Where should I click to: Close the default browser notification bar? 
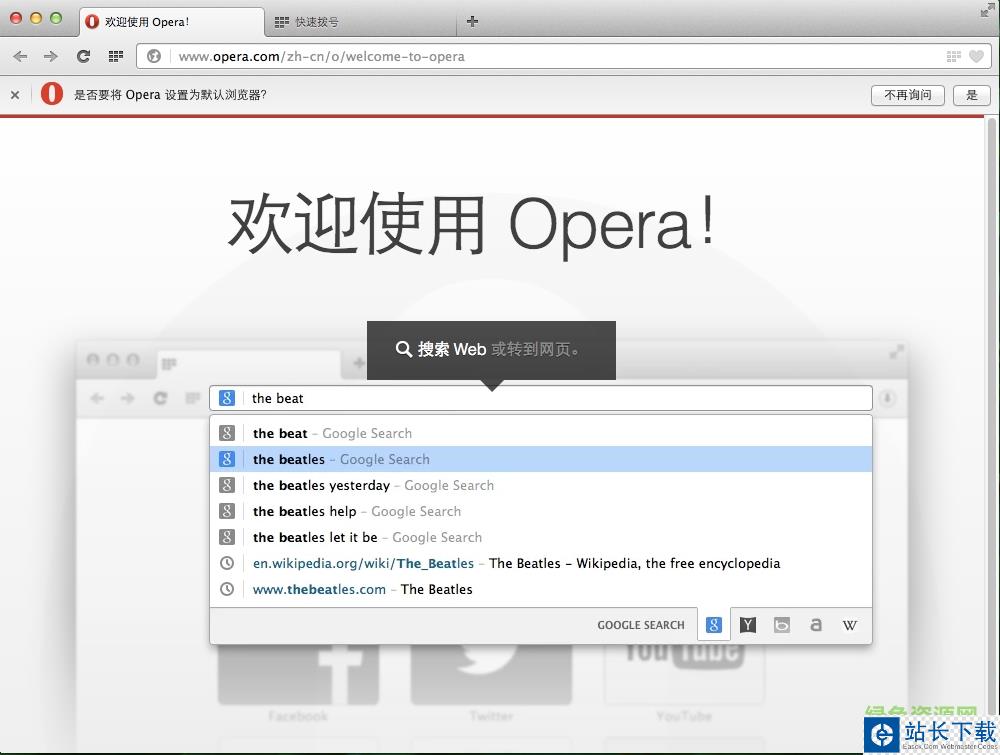point(15,95)
